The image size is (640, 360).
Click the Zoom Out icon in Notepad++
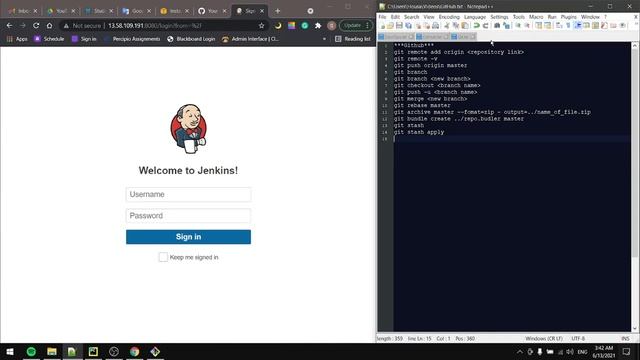click(x=527, y=26)
